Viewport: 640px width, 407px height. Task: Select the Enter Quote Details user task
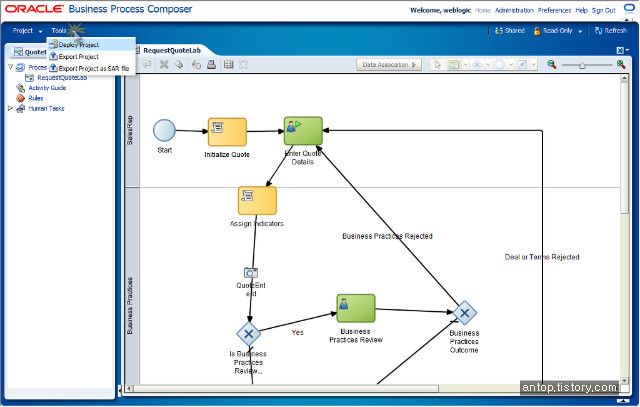[303, 131]
